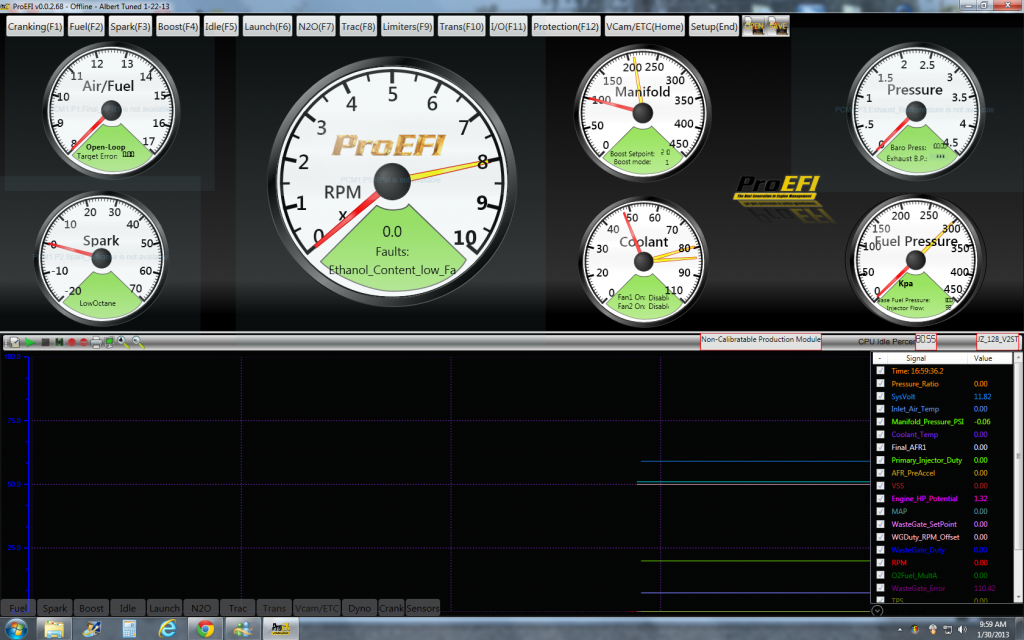Stop playback with the gray square button
1024x640 pixels.
(45, 342)
